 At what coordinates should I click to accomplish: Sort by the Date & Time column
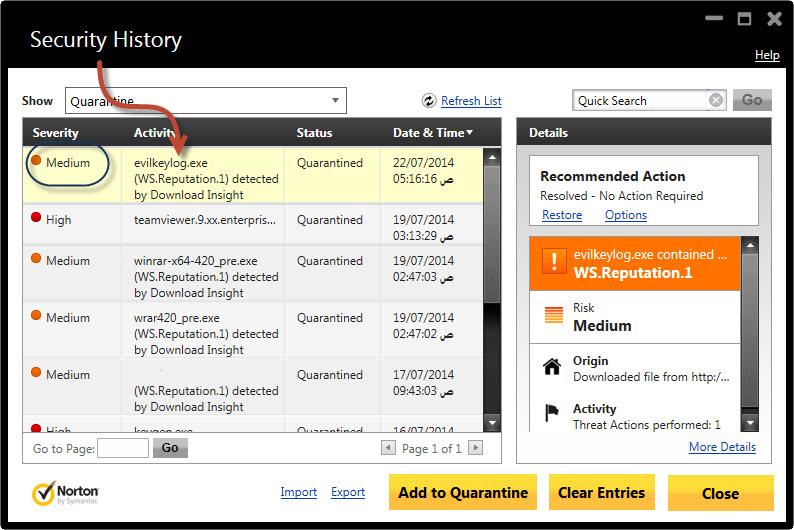(x=433, y=133)
